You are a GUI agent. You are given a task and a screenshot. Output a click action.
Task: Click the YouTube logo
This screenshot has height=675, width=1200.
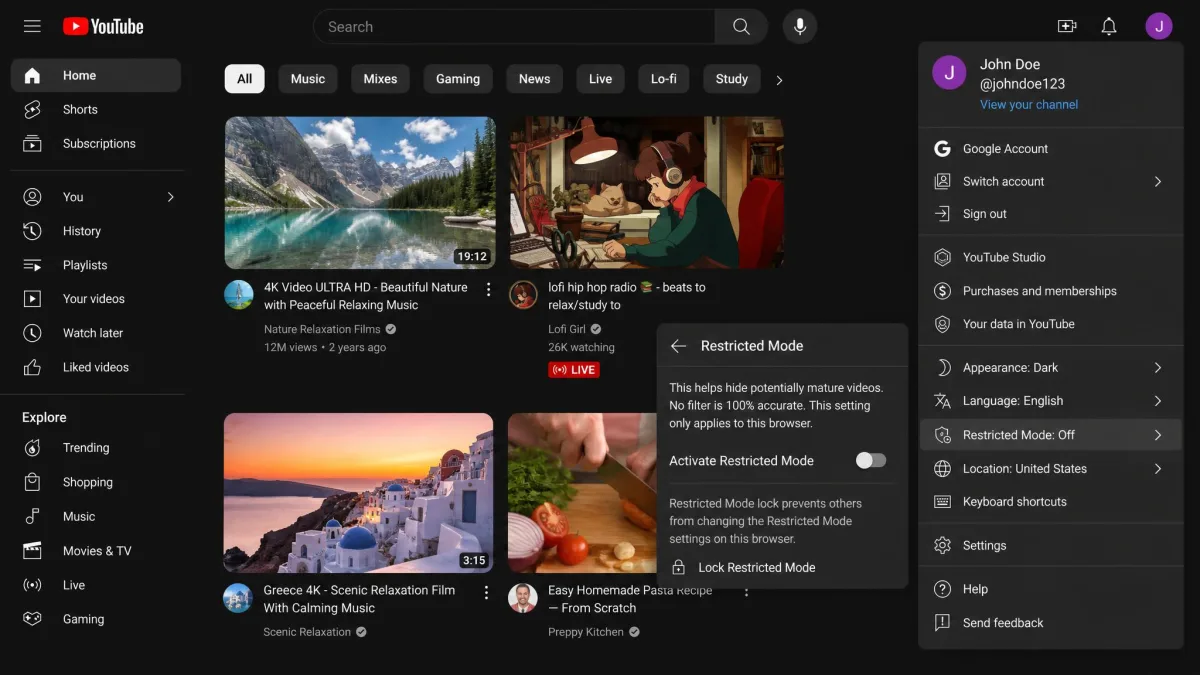[x=103, y=27]
